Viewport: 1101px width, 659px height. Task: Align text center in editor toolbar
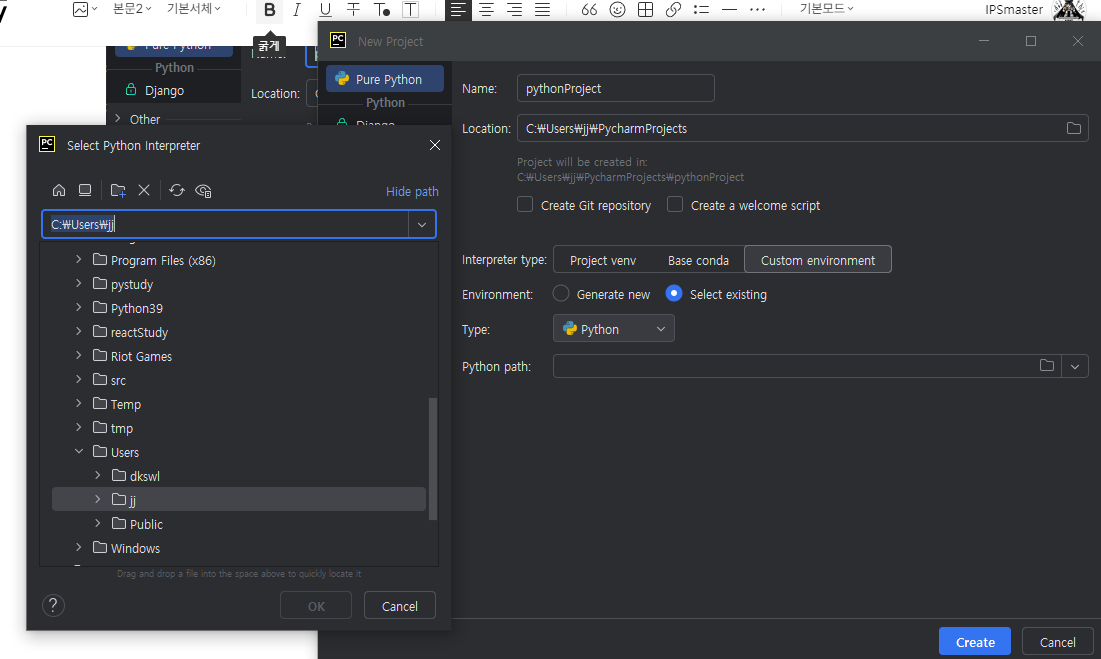coord(486,10)
